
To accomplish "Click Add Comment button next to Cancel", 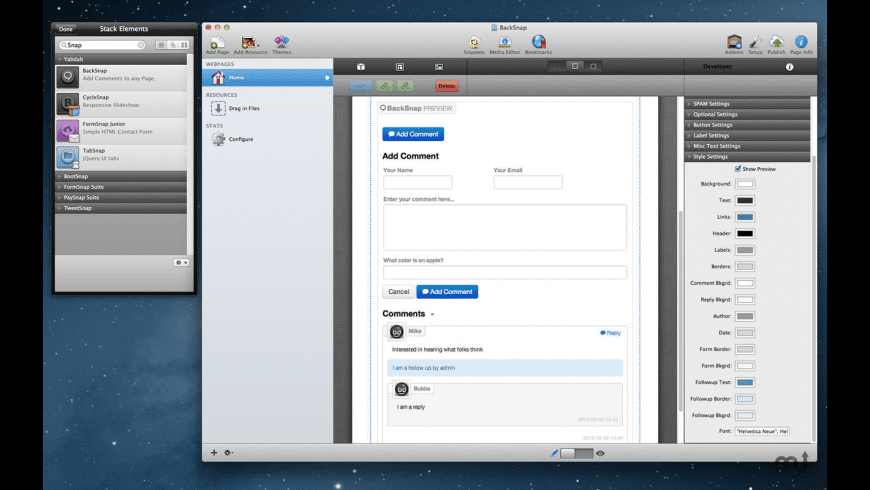I will click(x=447, y=292).
